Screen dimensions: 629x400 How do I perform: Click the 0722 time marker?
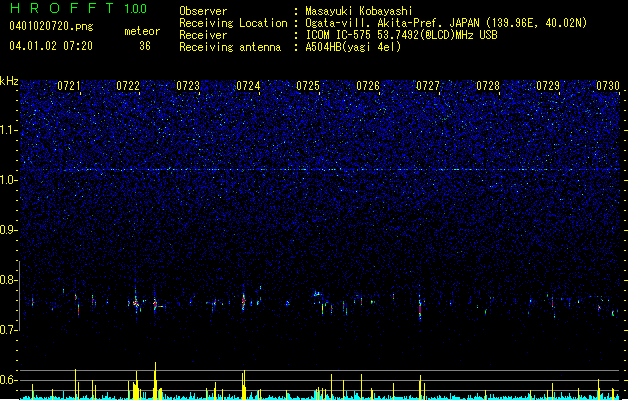[128, 86]
